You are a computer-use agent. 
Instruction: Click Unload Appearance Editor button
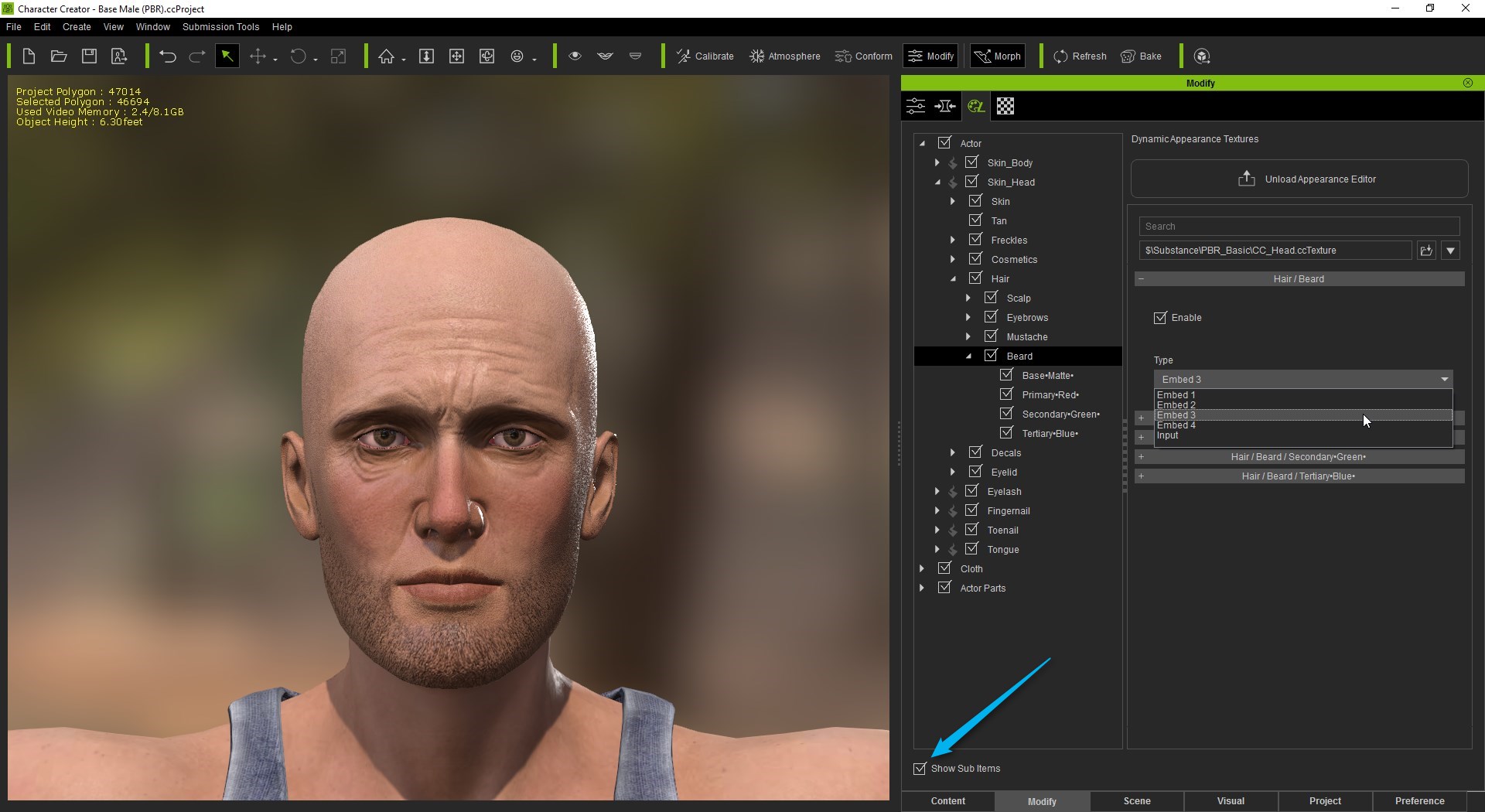point(1299,179)
